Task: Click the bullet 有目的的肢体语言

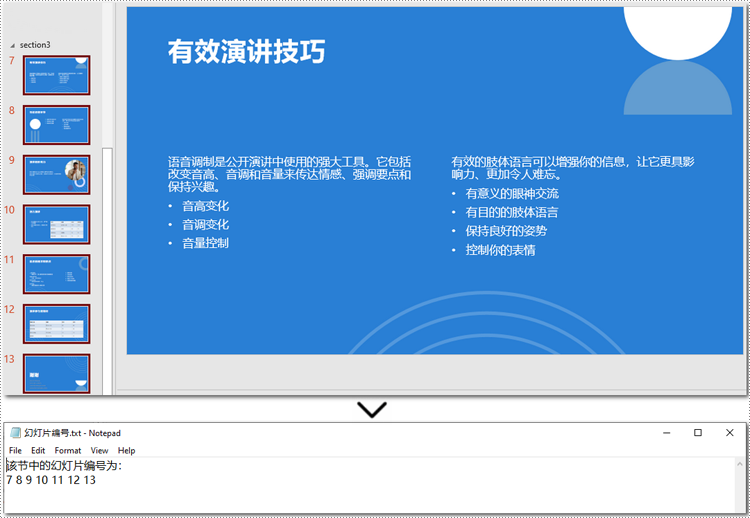Action: pyautogui.click(x=512, y=212)
